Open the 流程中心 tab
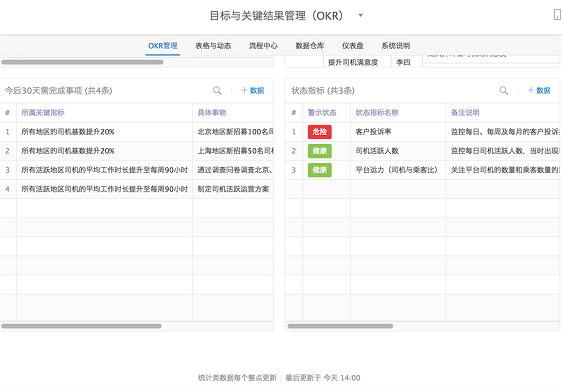 [263, 46]
